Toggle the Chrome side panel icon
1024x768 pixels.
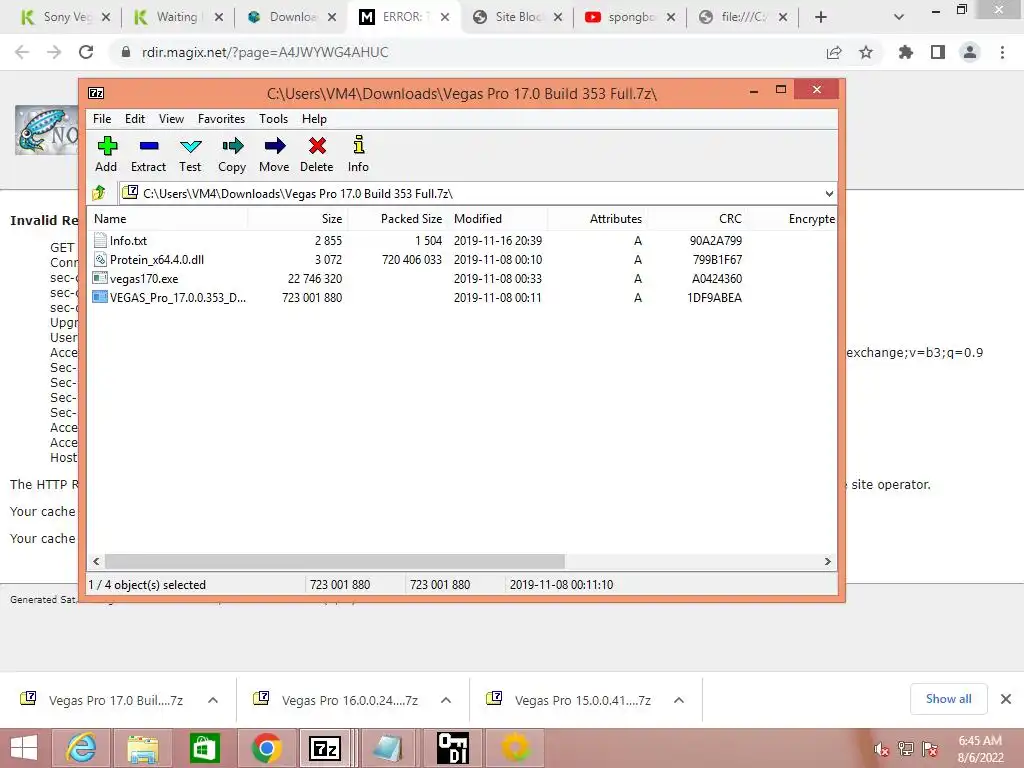tap(938, 52)
